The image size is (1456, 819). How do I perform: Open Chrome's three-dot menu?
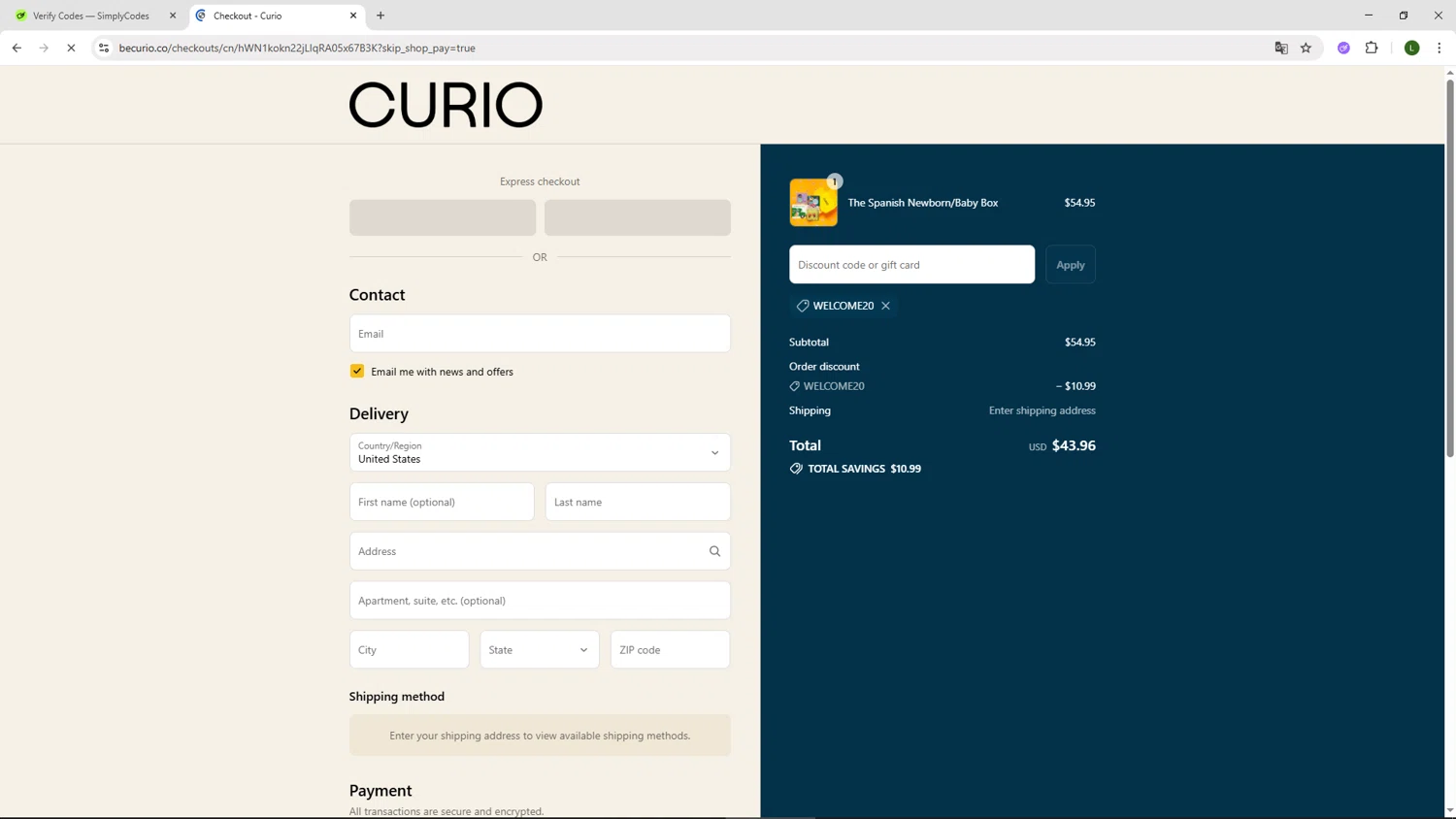(x=1439, y=48)
